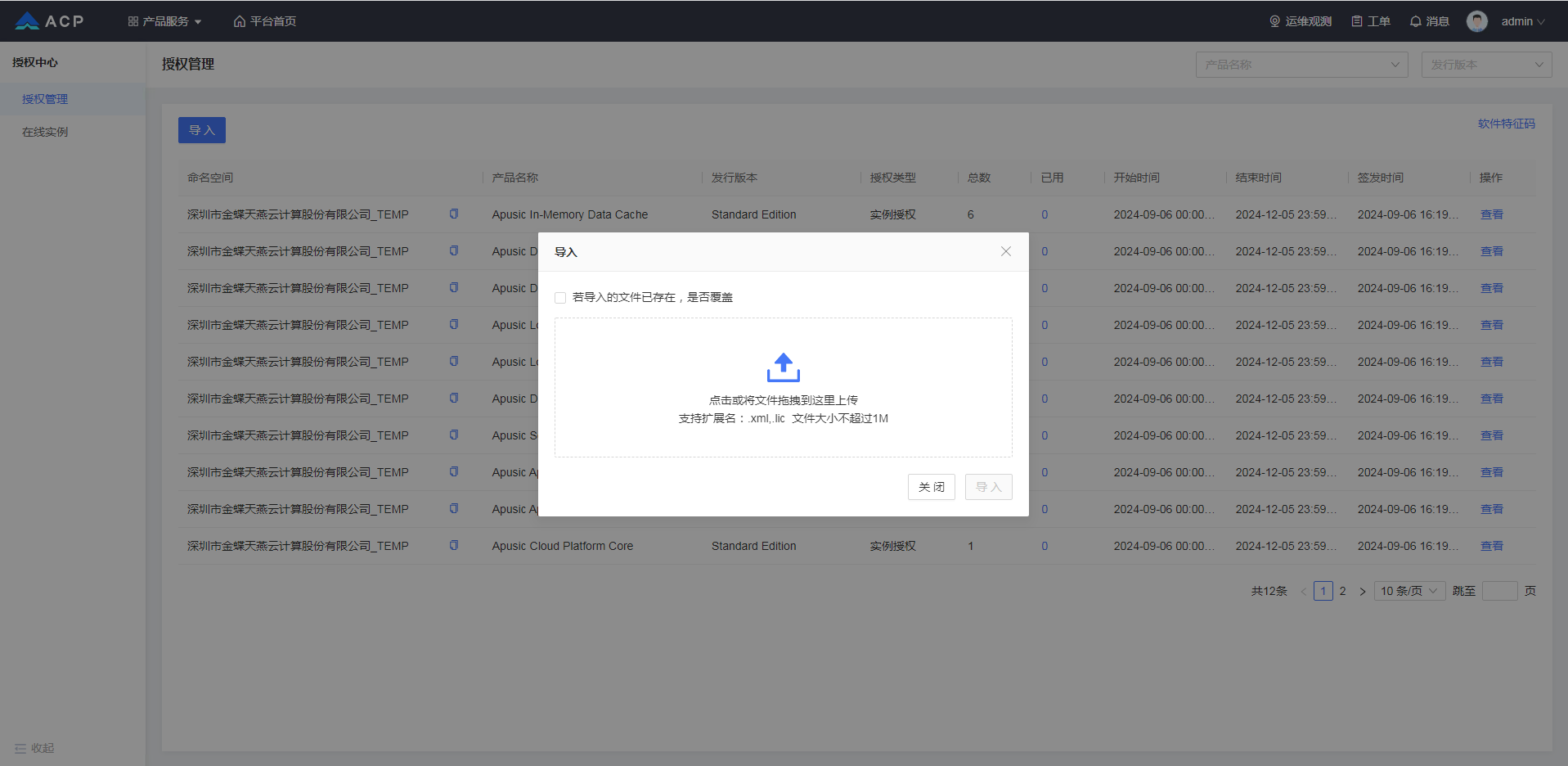Click the 操作 column header
This screenshot has height=766, width=1568.
(x=1491, y=178)
